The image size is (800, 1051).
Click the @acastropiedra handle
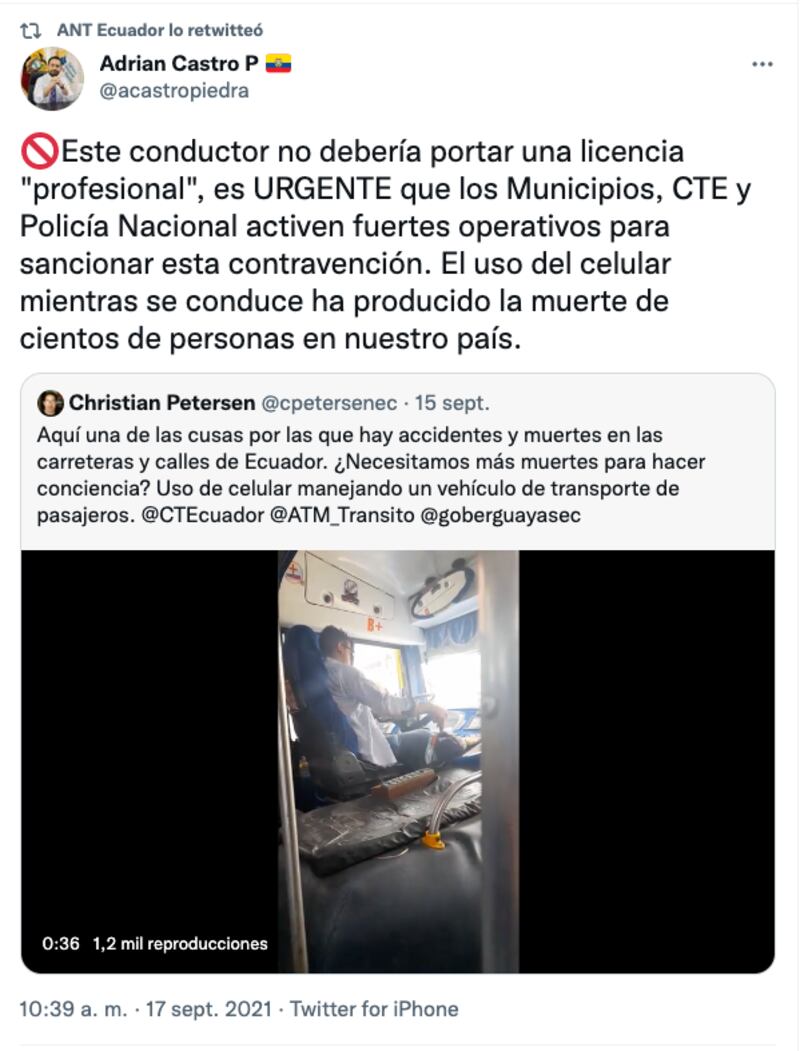(x=174, y=90)
